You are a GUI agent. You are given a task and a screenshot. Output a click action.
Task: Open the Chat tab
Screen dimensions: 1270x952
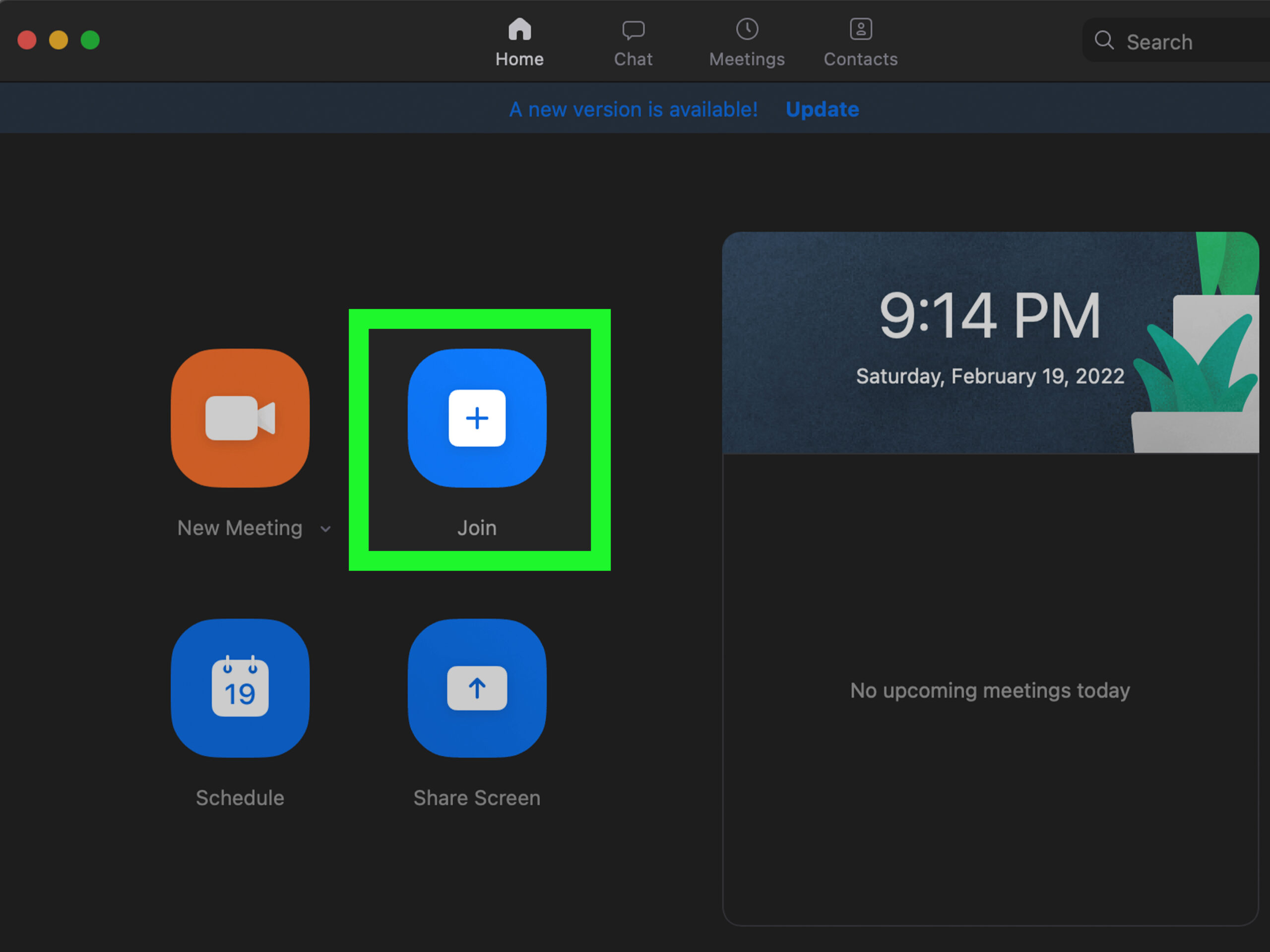(634, 43)
